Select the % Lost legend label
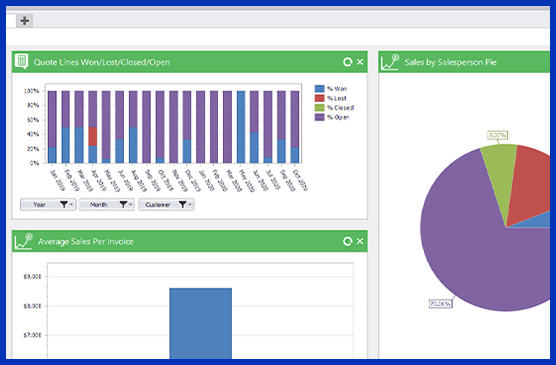Image resolution: width=556 pixels, height=365 pixels. pos(337,98)
